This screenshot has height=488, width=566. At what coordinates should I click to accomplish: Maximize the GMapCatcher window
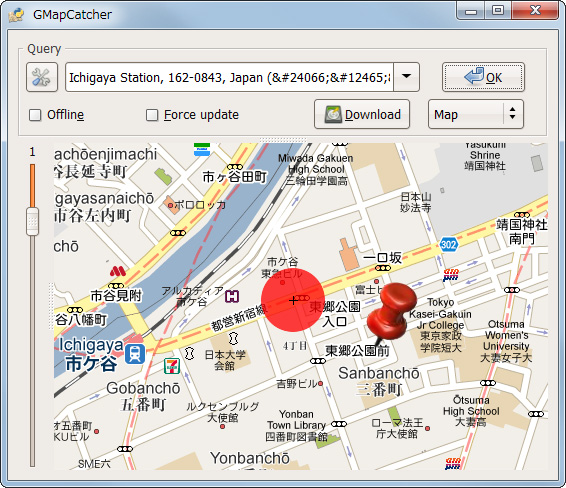(498, 10)
